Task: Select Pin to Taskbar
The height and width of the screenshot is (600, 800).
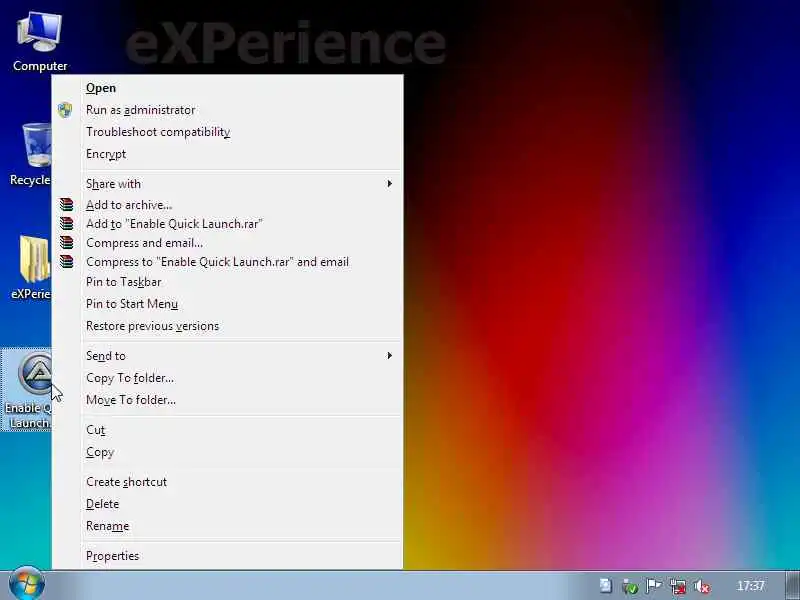Action: [228, 282]
